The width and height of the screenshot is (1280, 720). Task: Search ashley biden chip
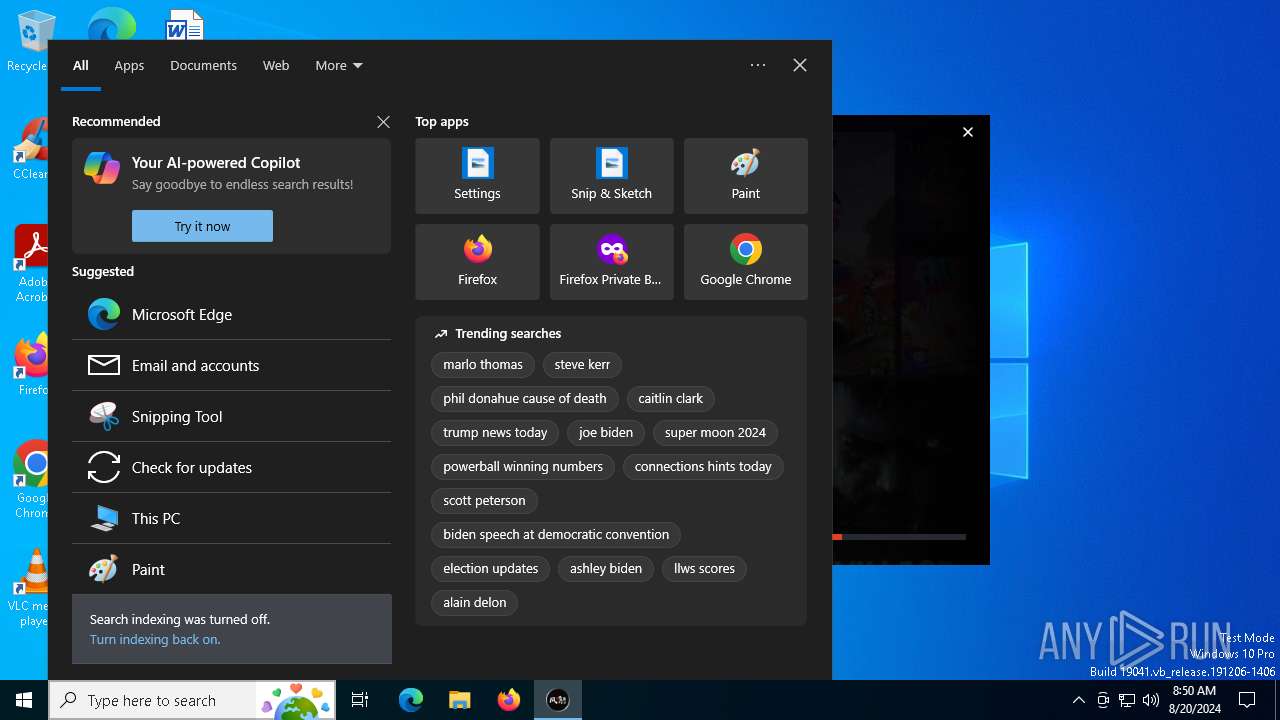606,569
